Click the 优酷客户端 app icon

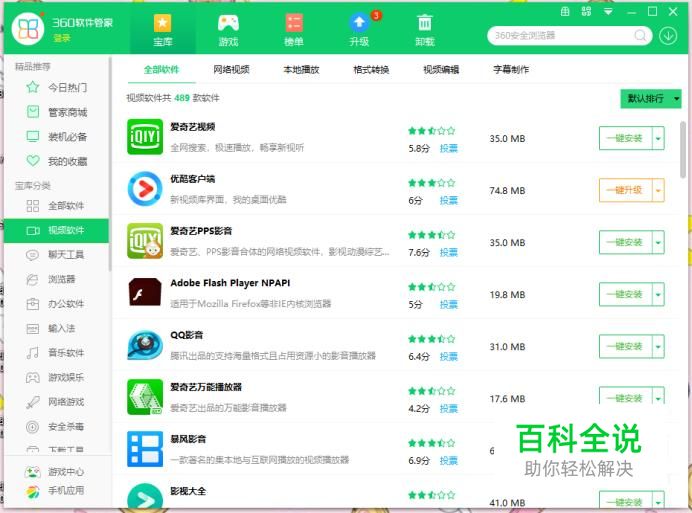point(145,189)
